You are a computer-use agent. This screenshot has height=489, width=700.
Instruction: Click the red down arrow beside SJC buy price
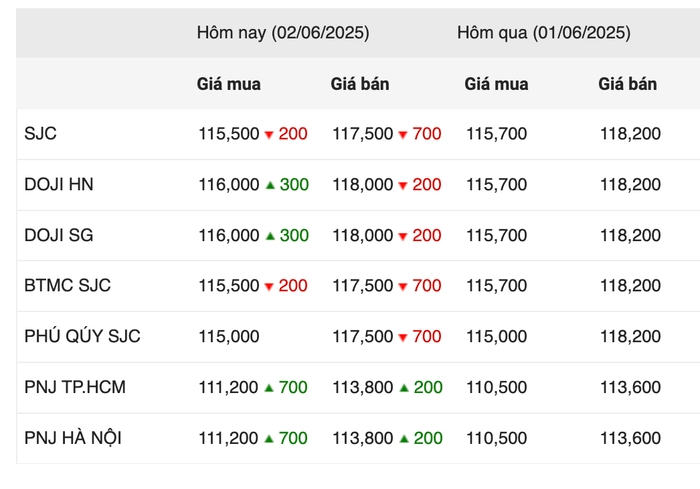[269, 134]
